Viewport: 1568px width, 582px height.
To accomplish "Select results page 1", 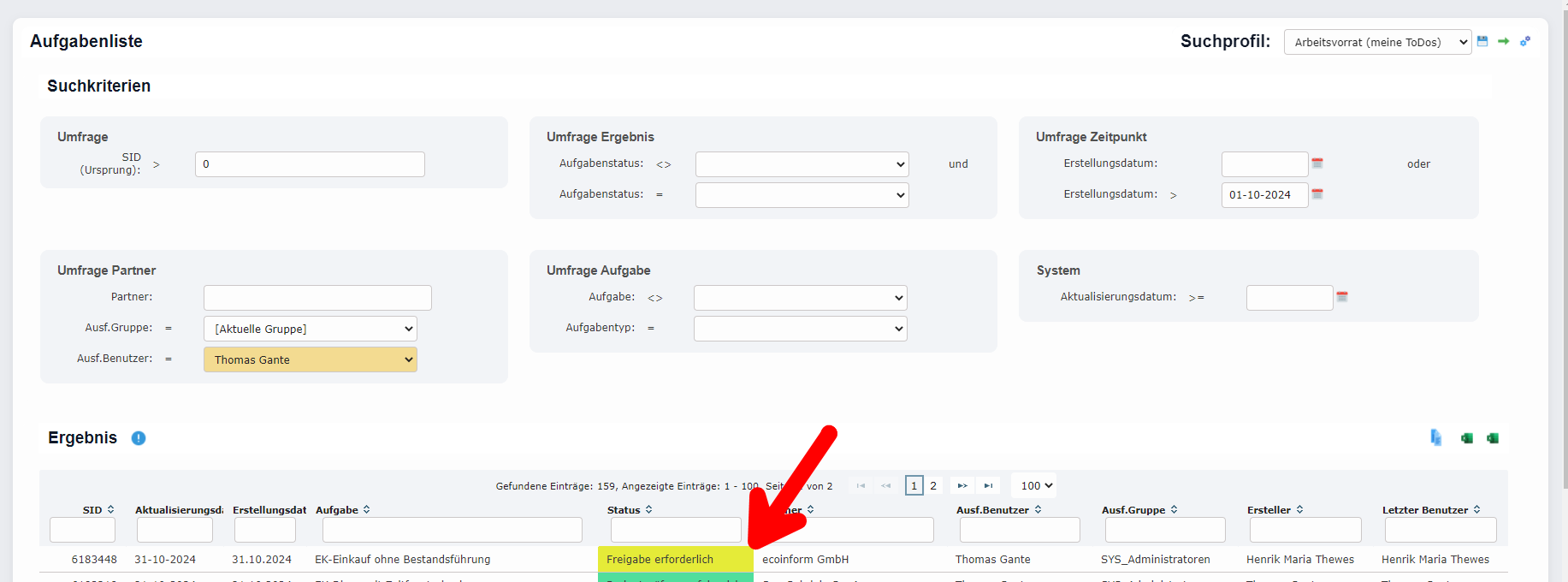I will [914, 485].
